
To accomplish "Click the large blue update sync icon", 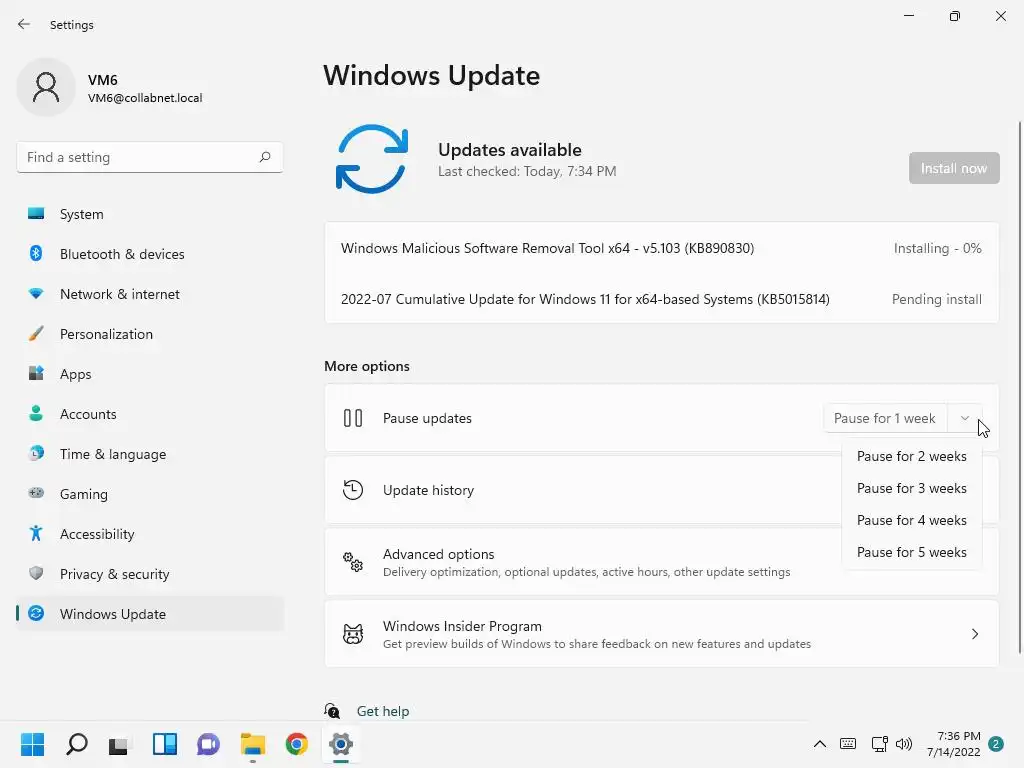I will click(372, 159).
